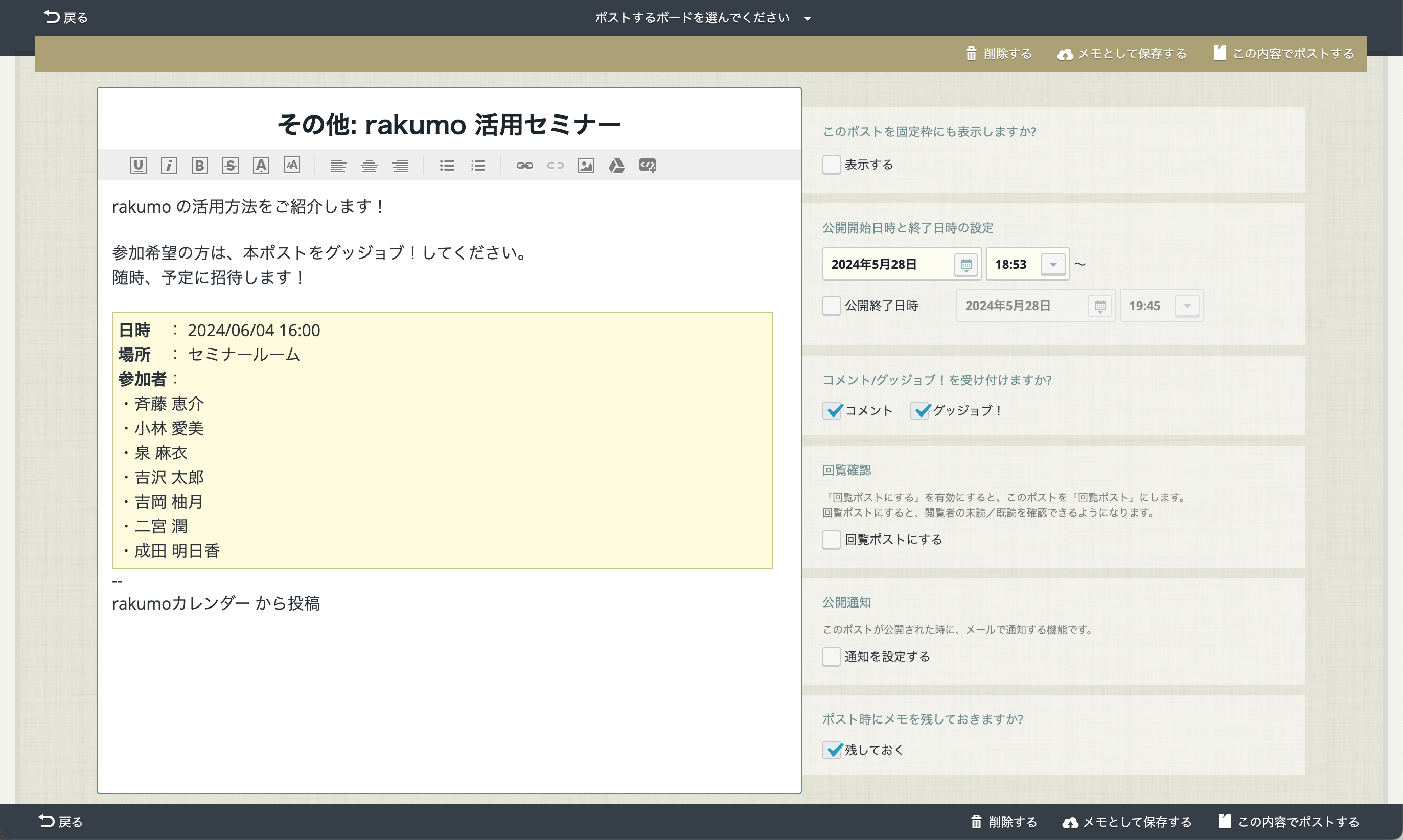Open calendar picker for start date
This screenshot has width=1403, height=840.
[x=966, y=264]
